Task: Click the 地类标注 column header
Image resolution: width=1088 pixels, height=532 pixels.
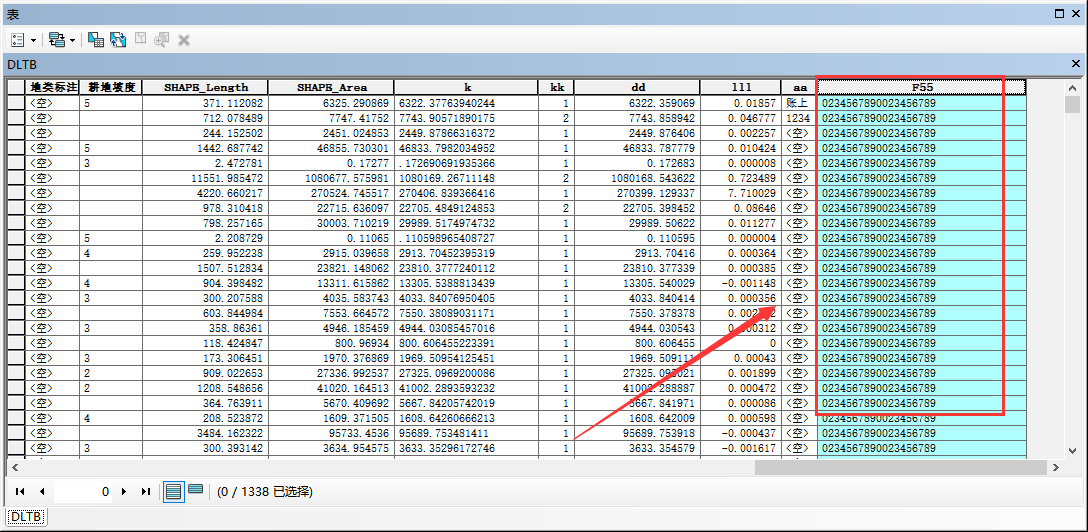Action: point(52,87)
